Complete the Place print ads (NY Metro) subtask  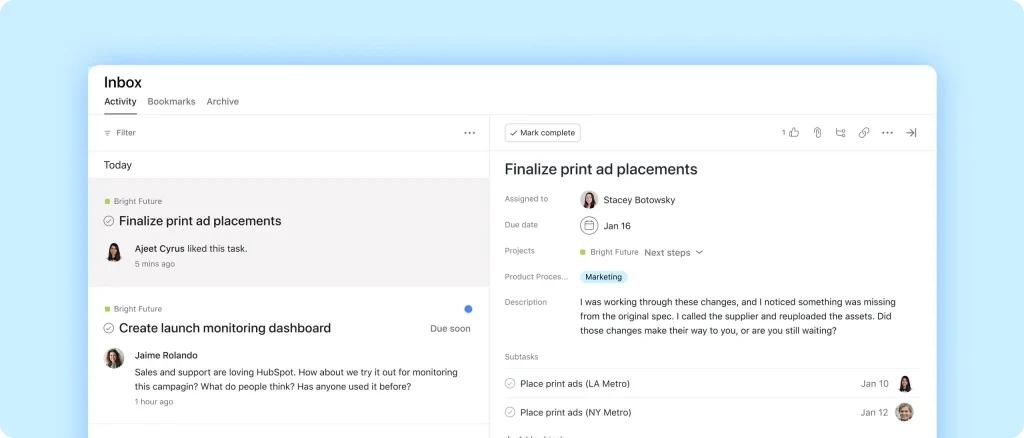510,412
